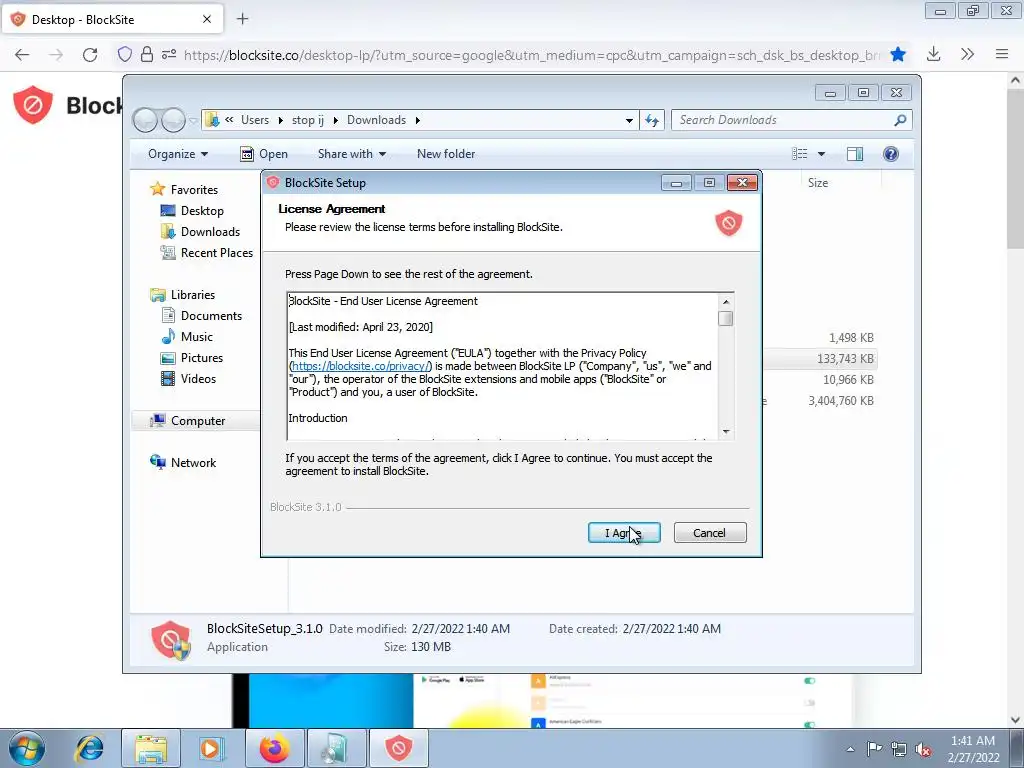Screen dimensions: 1024x768
Task: Click the Change your view icon
Action: [799, 154]
